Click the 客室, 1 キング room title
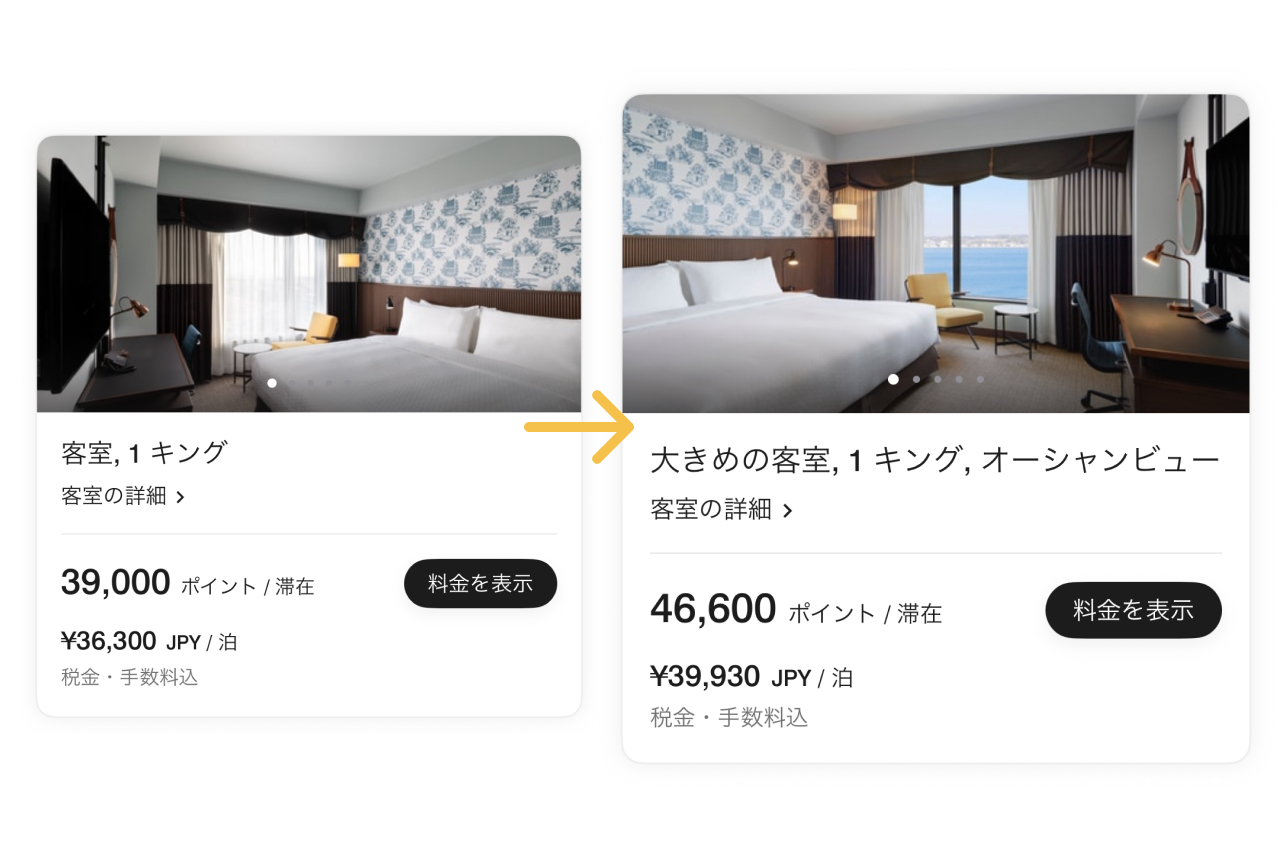 [144, 453]
